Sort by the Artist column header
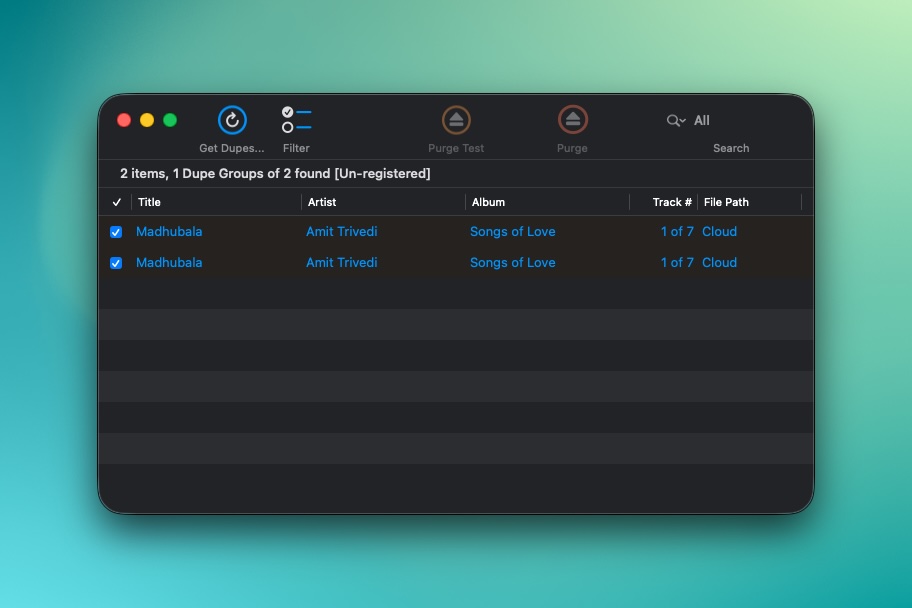This screenshot has width=912, height=608. 383,202
